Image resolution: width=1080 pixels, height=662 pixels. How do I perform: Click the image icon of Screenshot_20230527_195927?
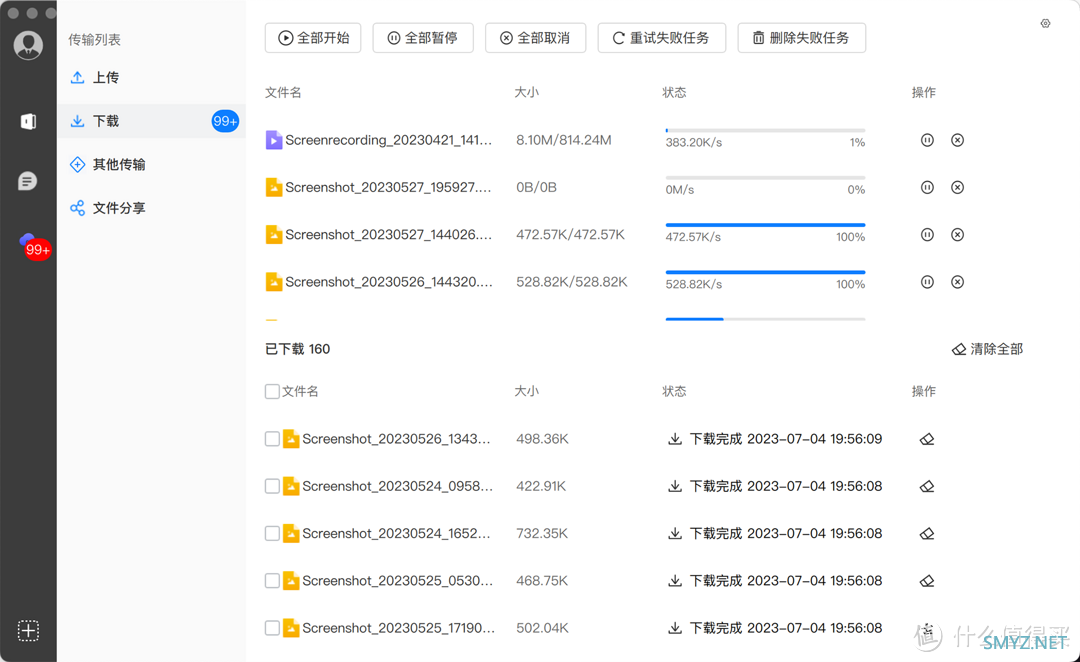coord(273,187)
